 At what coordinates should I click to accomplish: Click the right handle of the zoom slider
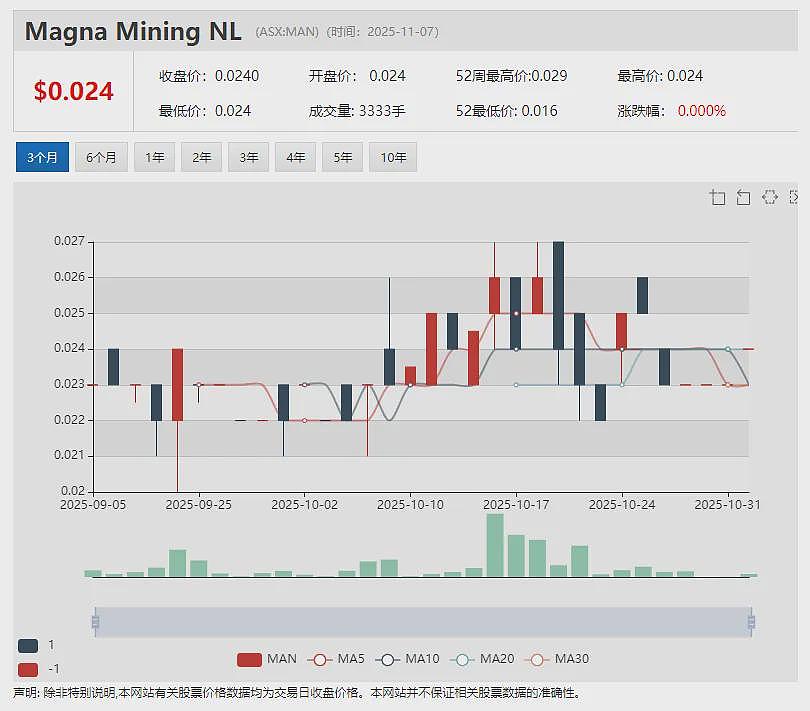point(751,622)
